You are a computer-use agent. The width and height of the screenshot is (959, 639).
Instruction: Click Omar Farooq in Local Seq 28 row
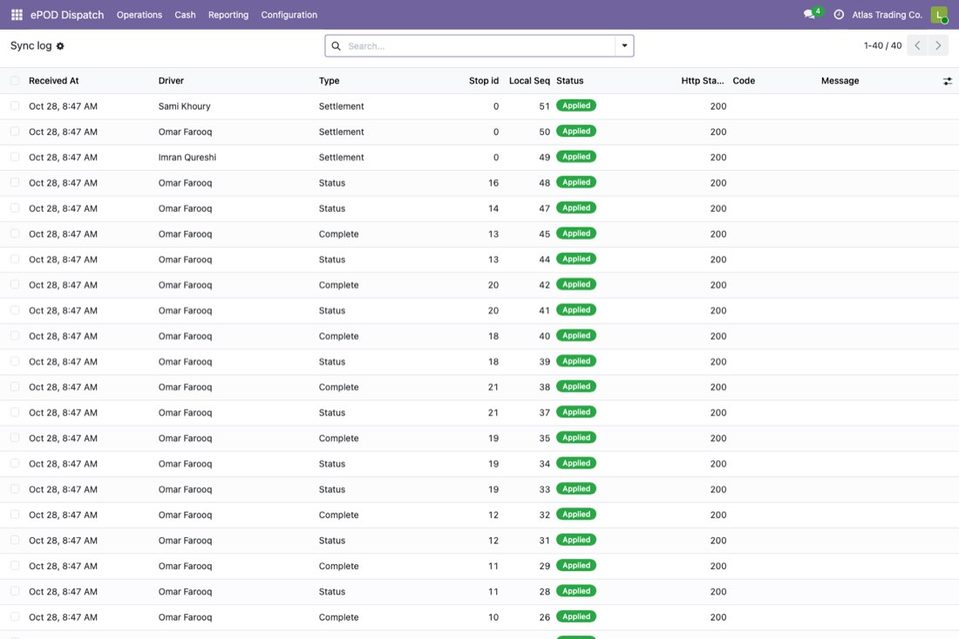tap(185, 592)
